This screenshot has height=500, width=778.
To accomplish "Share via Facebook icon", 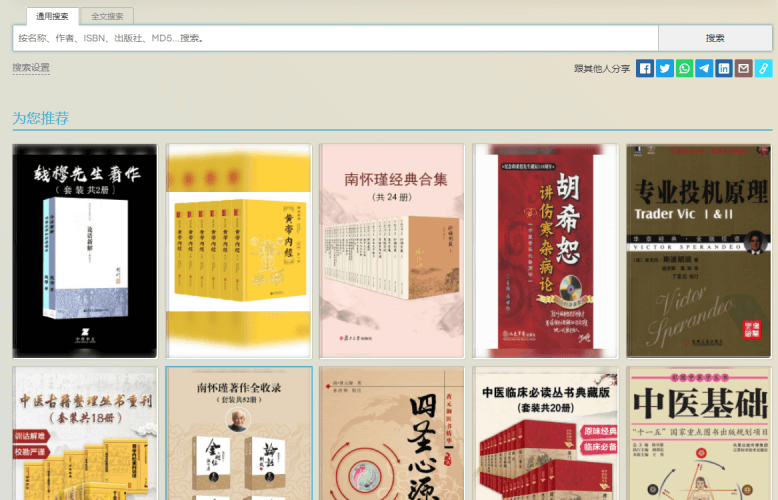I will coord(645,68).
